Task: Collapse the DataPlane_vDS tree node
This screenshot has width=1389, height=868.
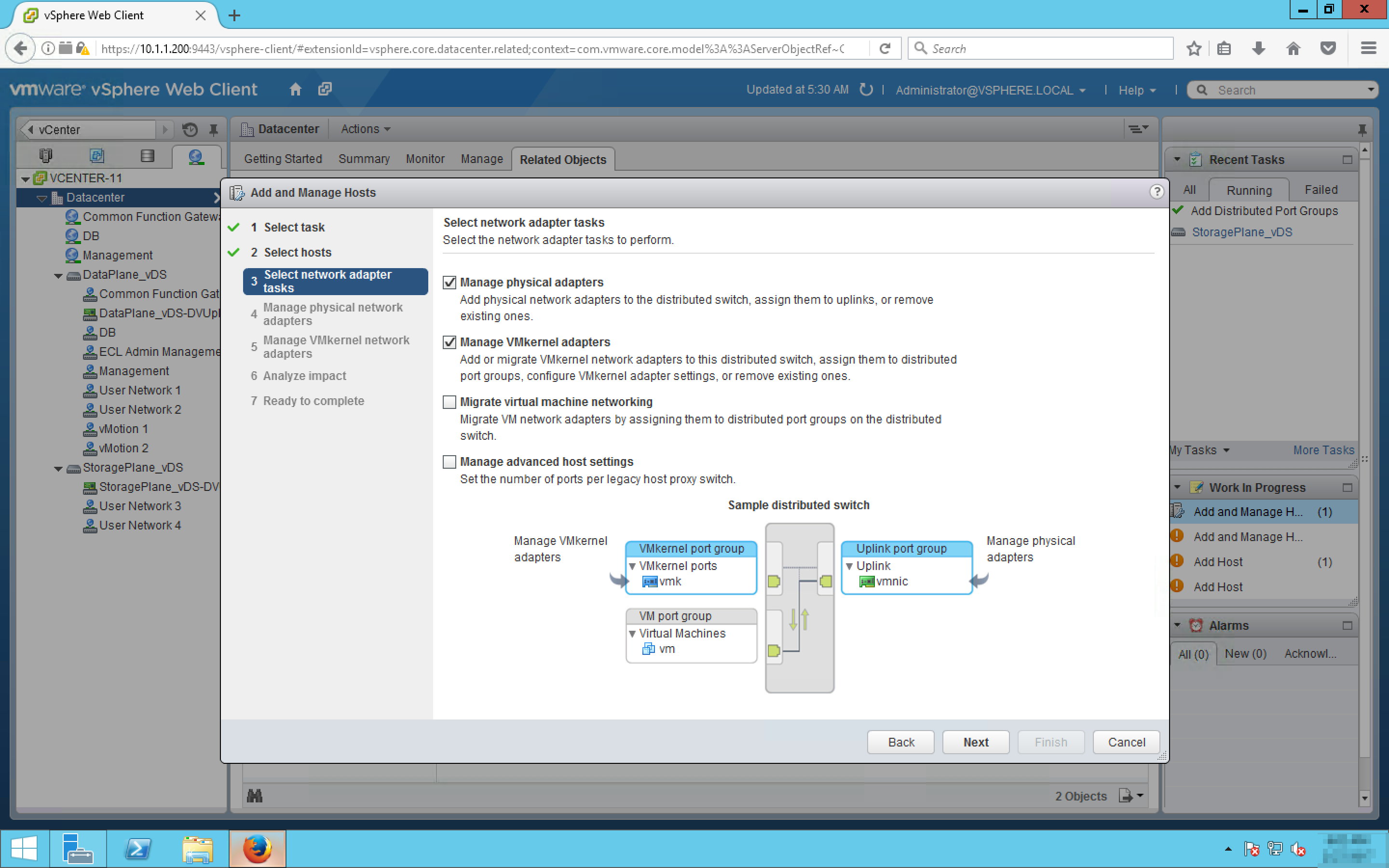Action: [x=58, y=275]
